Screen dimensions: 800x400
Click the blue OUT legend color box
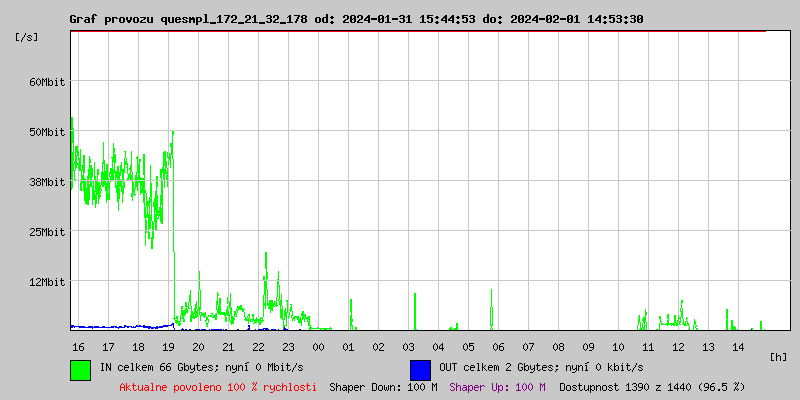click(420, 369)
